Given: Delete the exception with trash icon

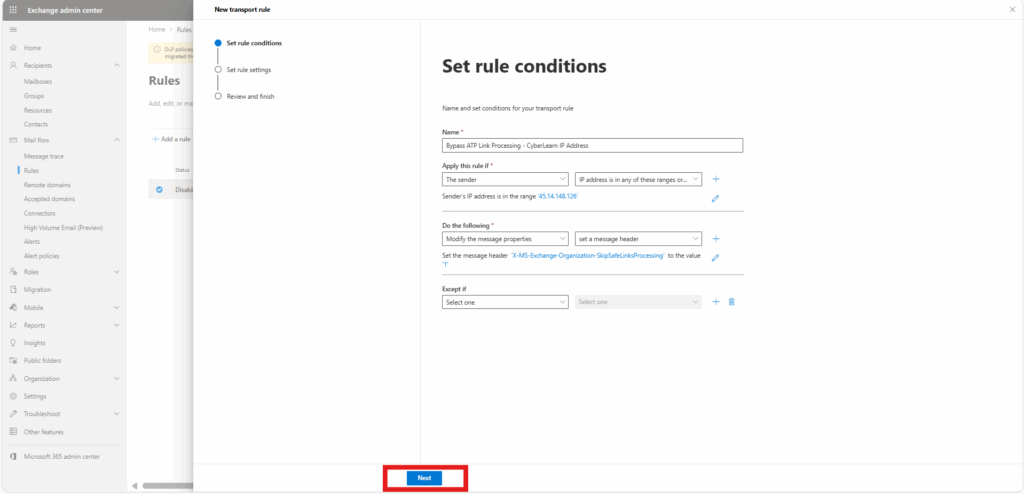Looking at the screenshot, I should [731, 302].
